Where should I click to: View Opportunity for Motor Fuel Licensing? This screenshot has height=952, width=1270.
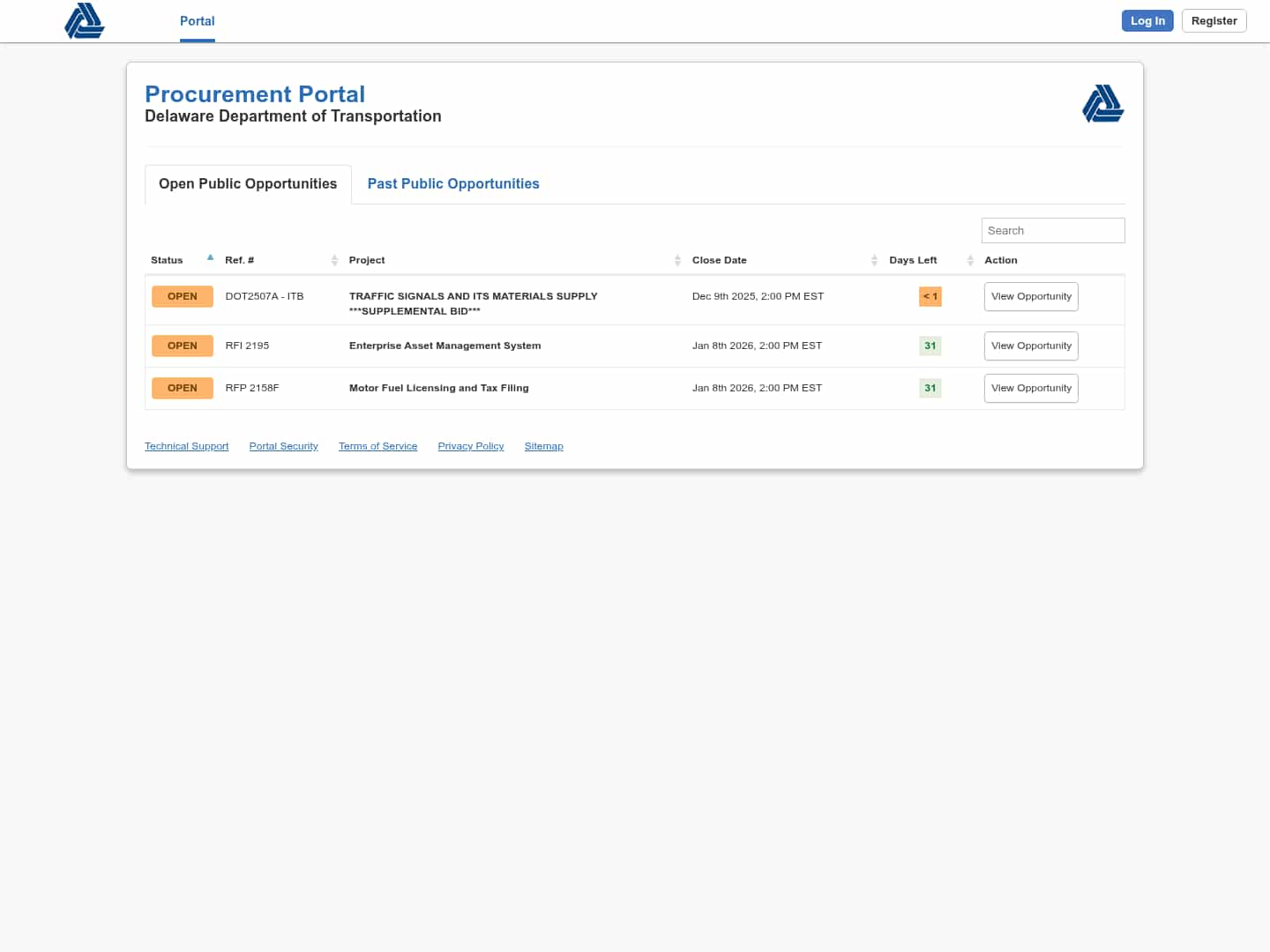point(1031,389)
